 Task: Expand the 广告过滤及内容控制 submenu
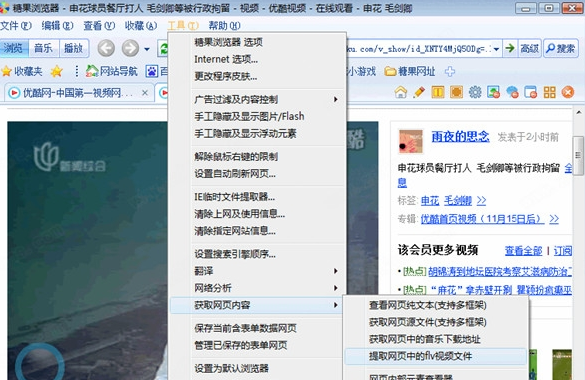[x=257, y=100]
